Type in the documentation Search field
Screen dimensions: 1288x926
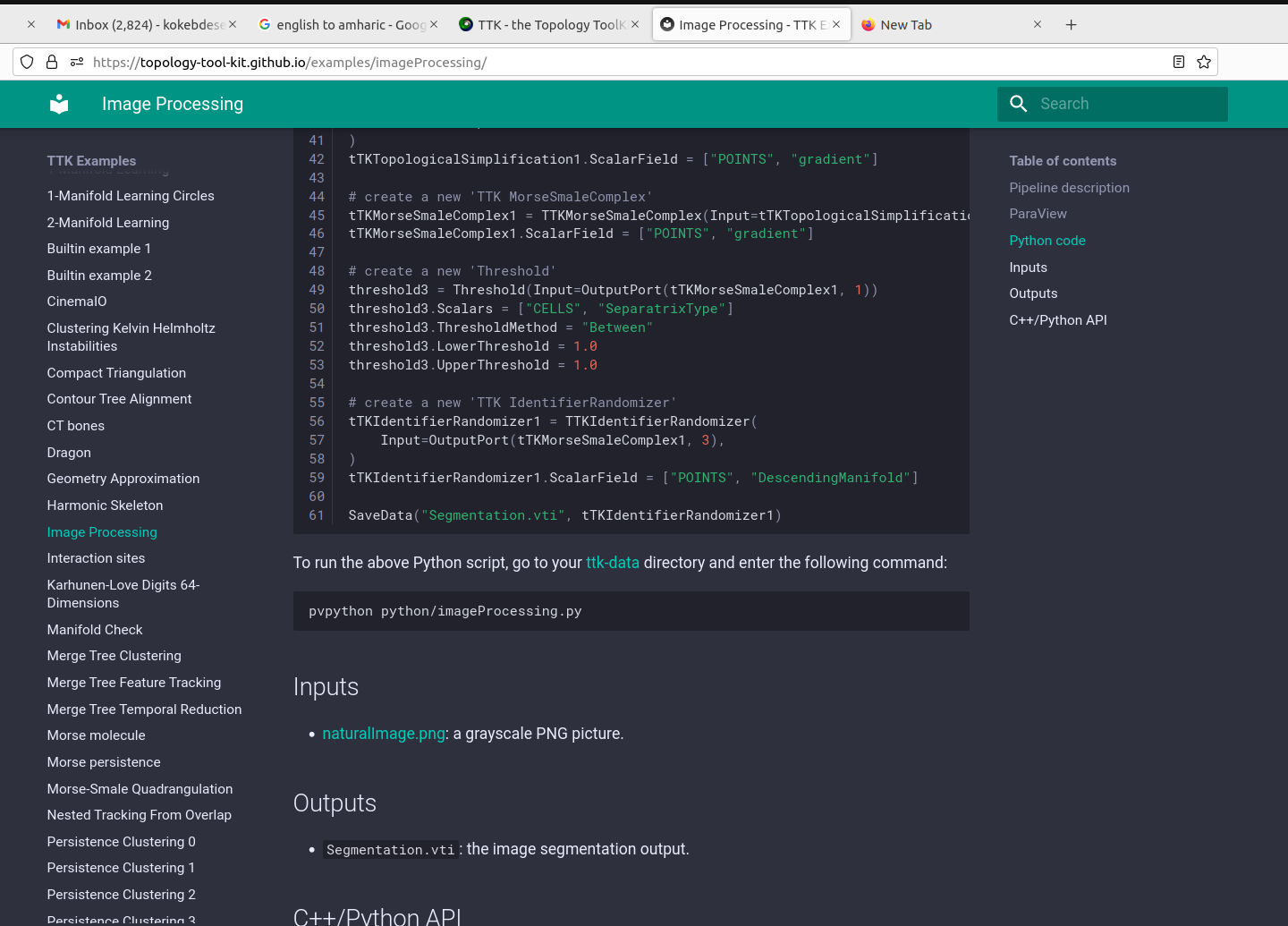1127,104
